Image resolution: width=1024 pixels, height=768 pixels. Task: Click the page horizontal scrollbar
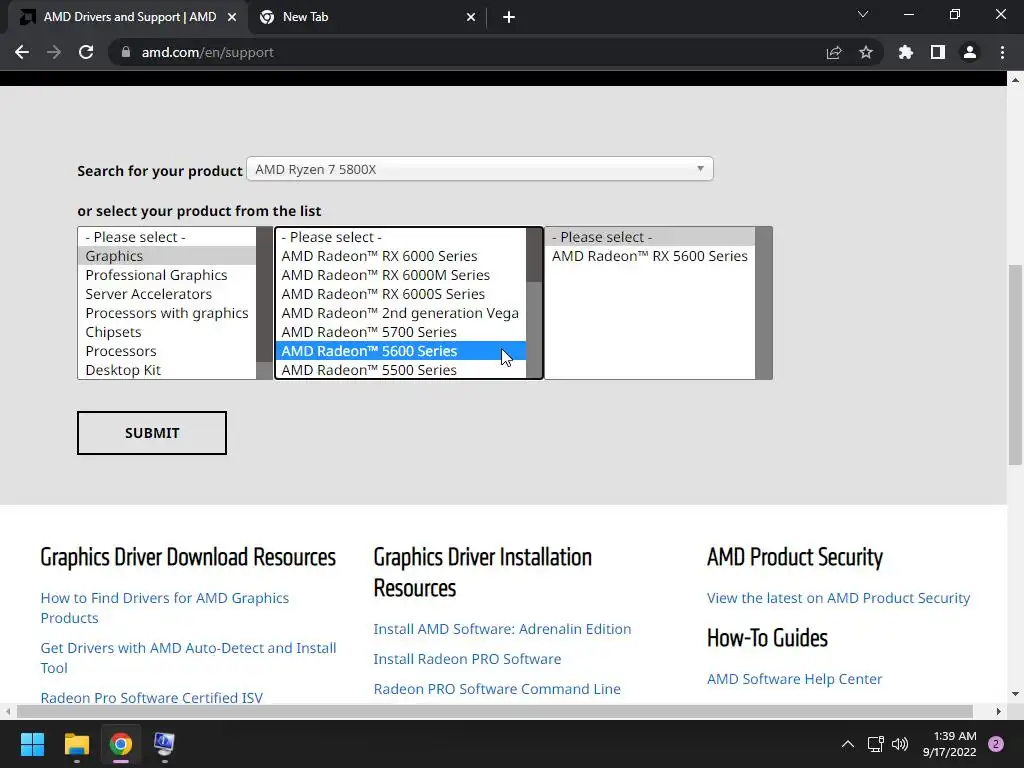pos(494,711)
